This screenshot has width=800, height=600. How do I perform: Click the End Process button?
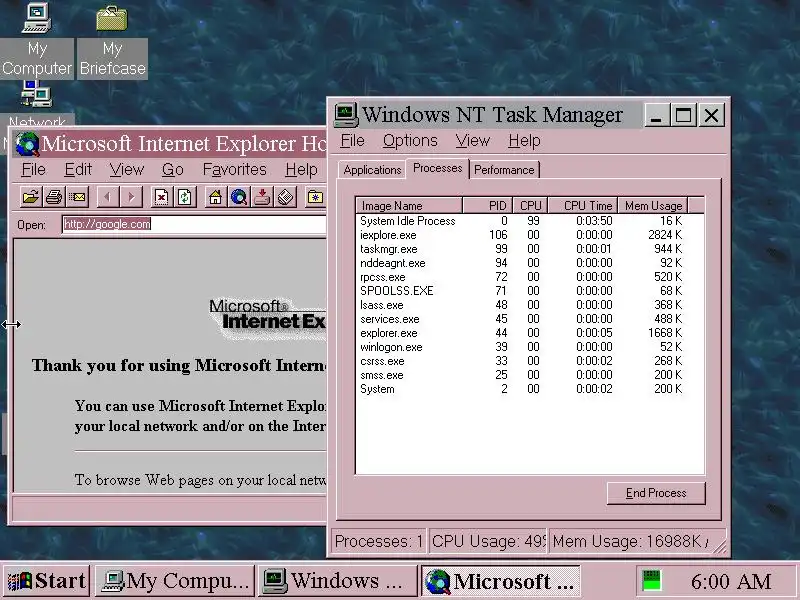[x=656, y=493]
